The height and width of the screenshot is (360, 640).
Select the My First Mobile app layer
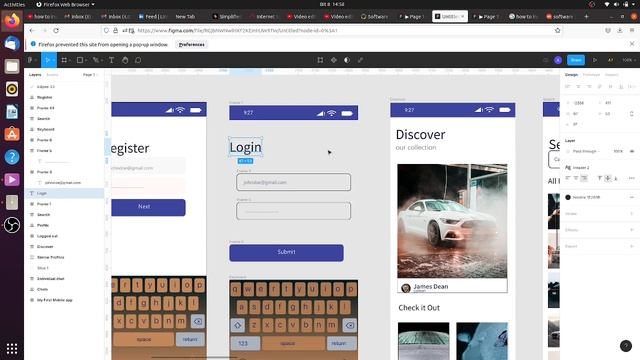(55, 300)
